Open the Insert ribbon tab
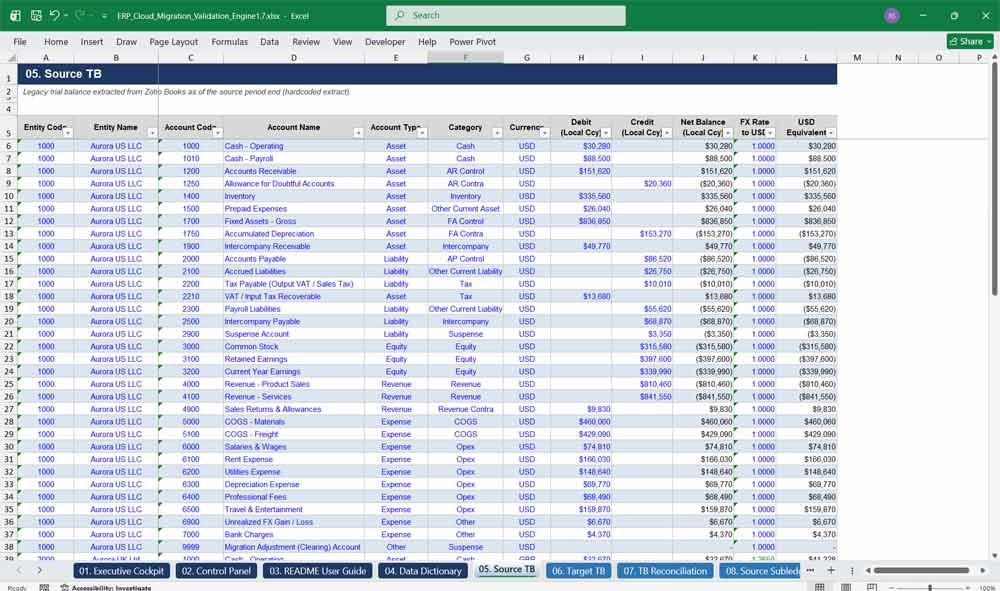The image size is (1000, 591). tap(92, 41)
